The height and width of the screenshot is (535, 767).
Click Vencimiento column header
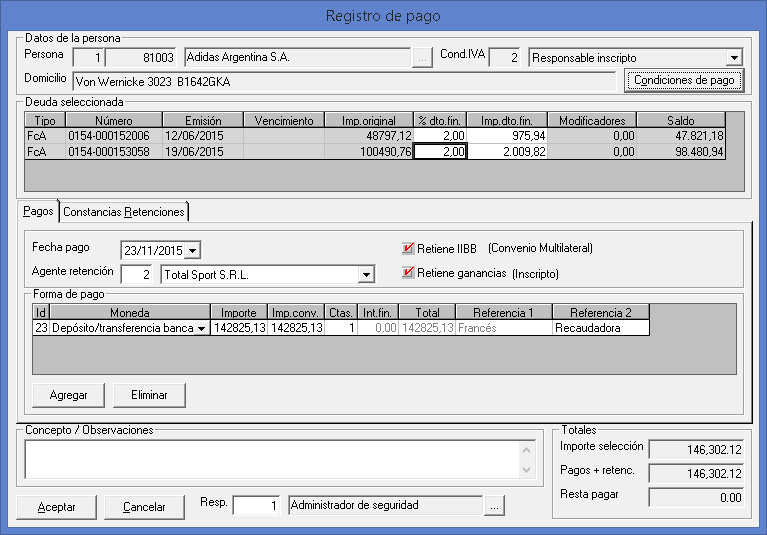[x=284, y=120]
